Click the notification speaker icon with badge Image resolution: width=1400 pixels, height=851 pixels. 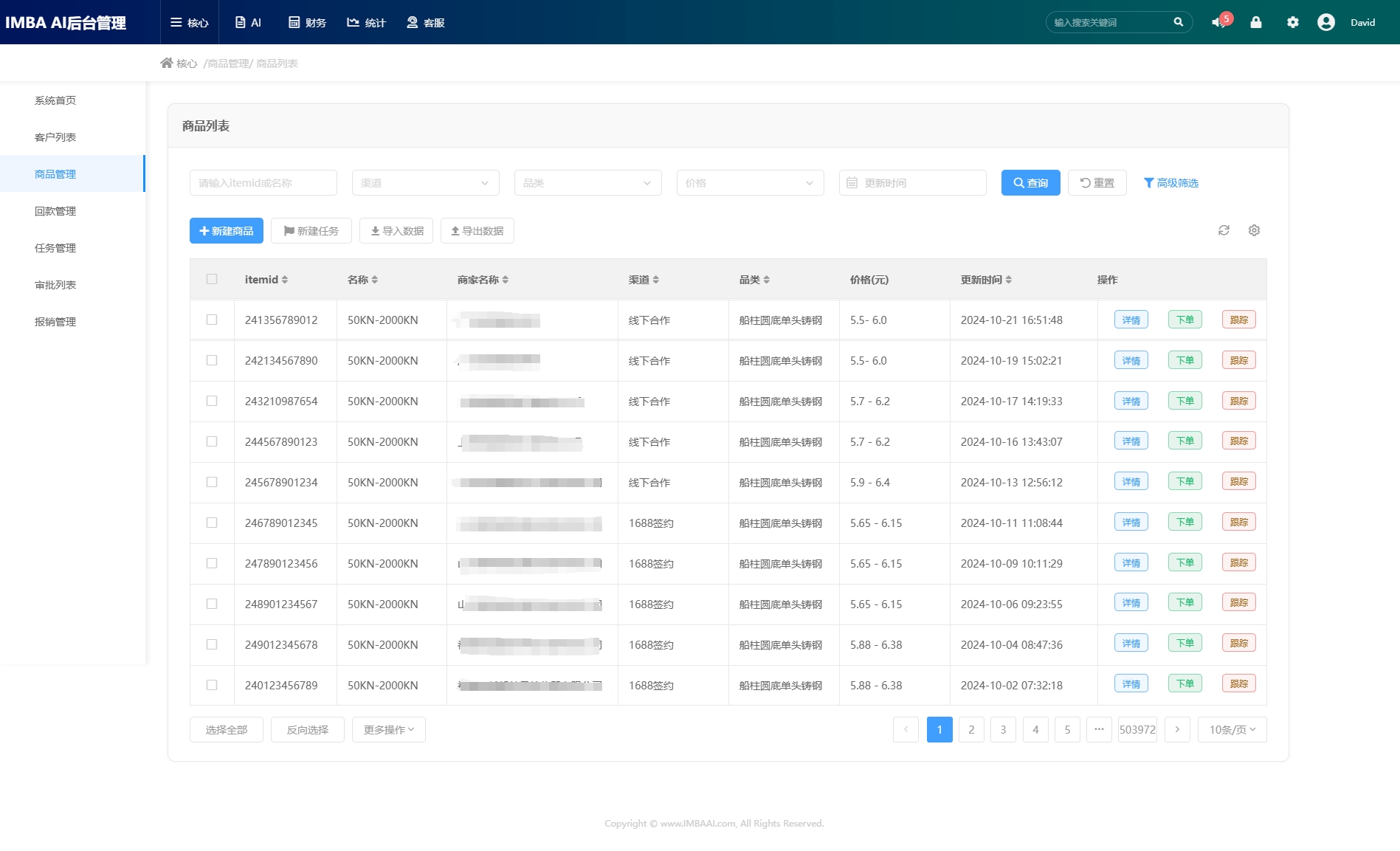coord(1221,21)
